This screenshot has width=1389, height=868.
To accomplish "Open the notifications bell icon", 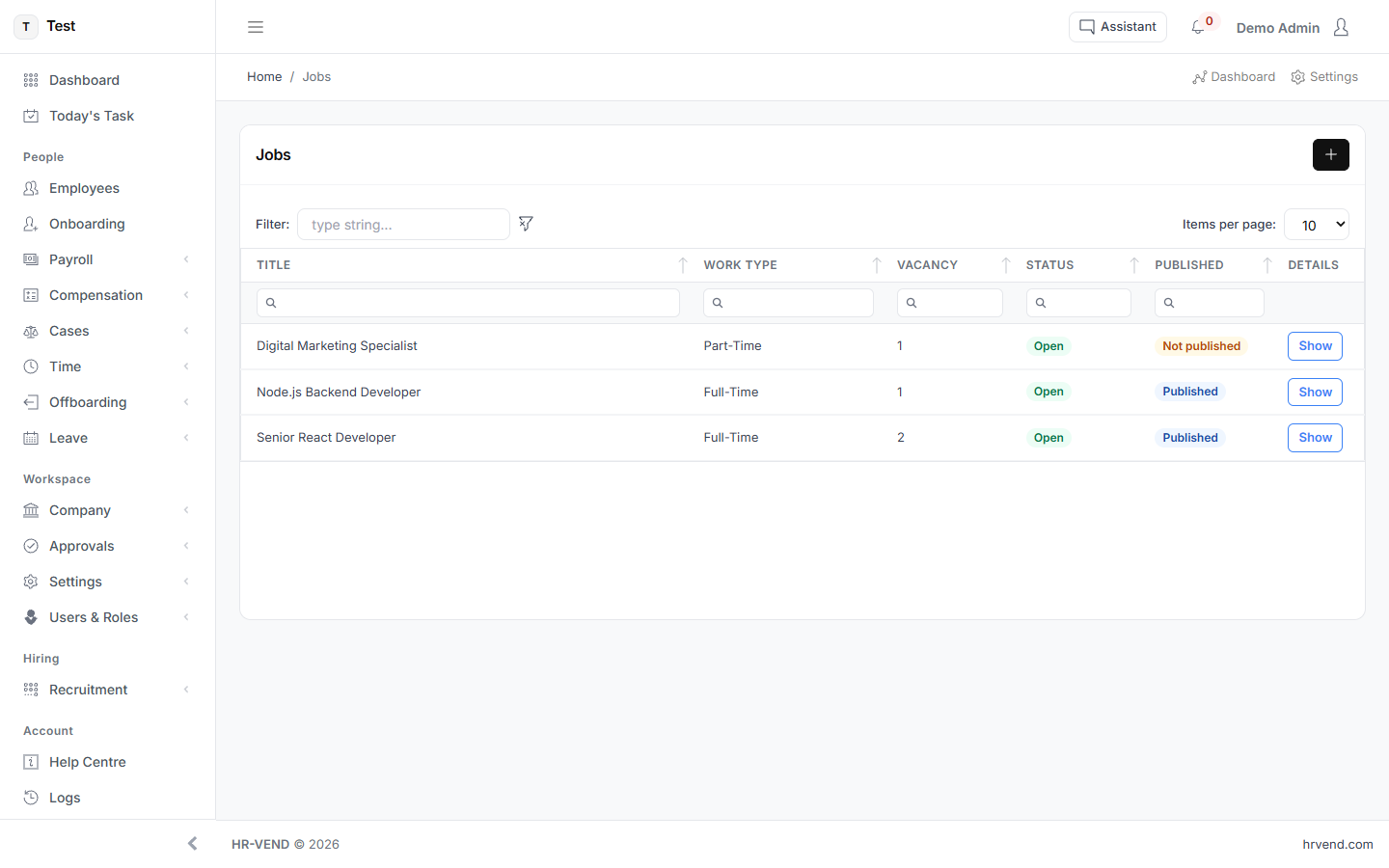I will (1198, 27).
